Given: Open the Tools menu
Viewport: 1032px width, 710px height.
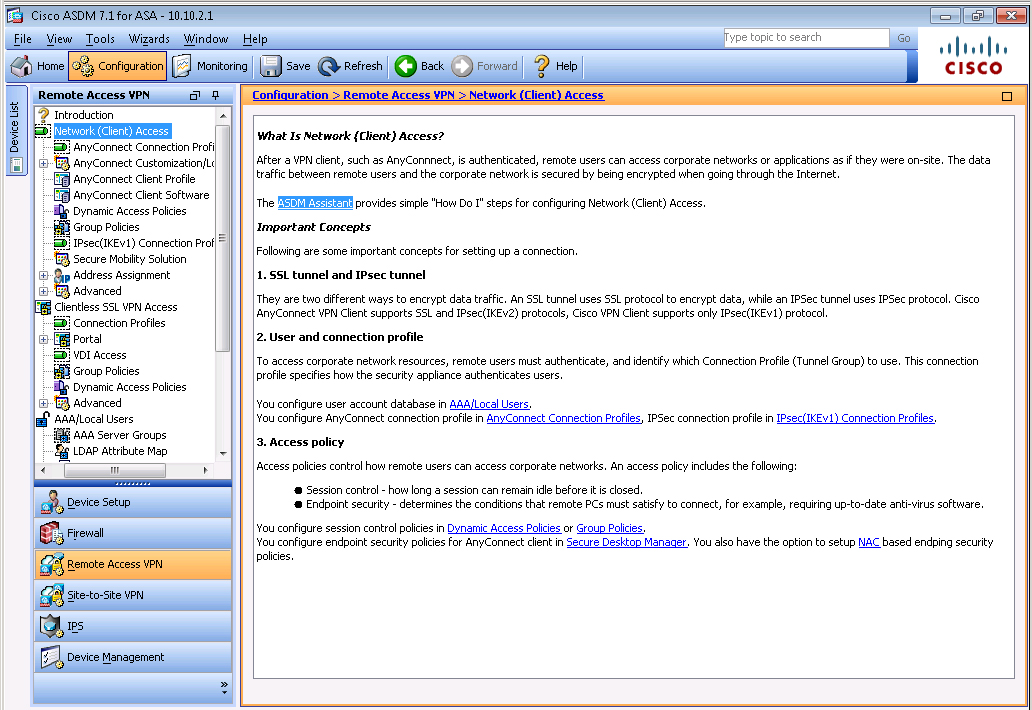Looking at the screenshot, I should pyautogui.click(x=100, y=39).
